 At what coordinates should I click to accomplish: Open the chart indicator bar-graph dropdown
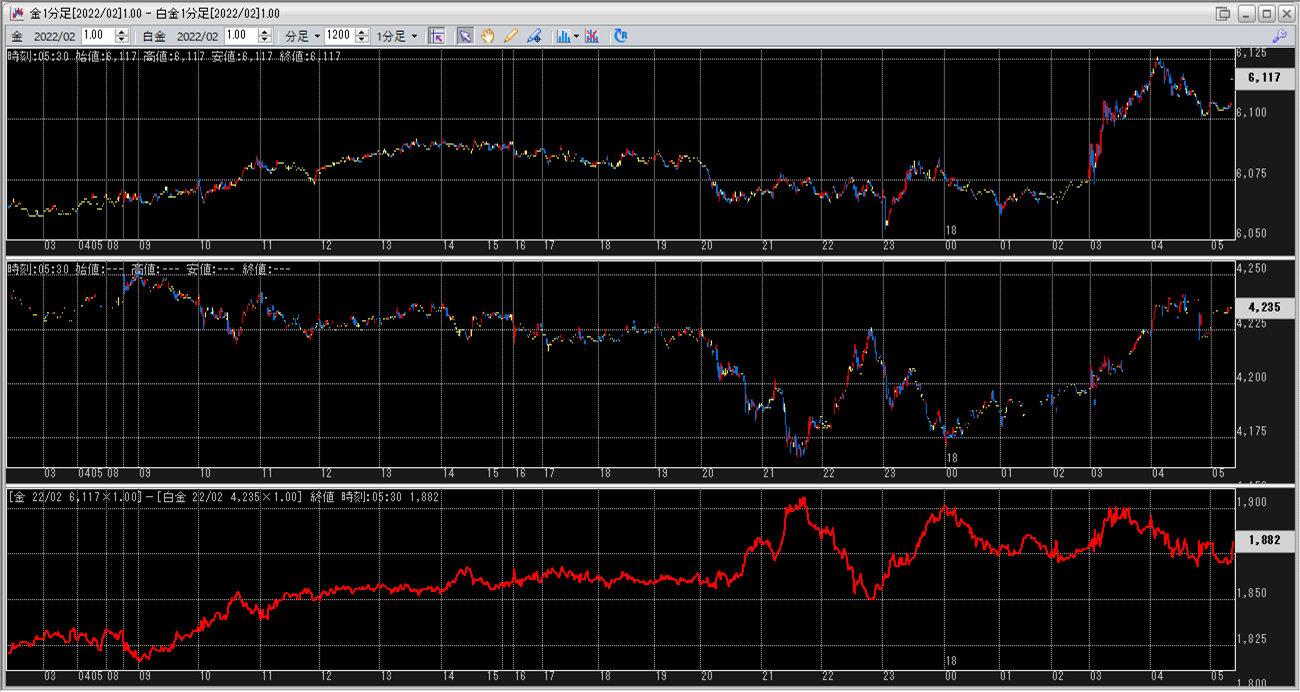[566, 36]
